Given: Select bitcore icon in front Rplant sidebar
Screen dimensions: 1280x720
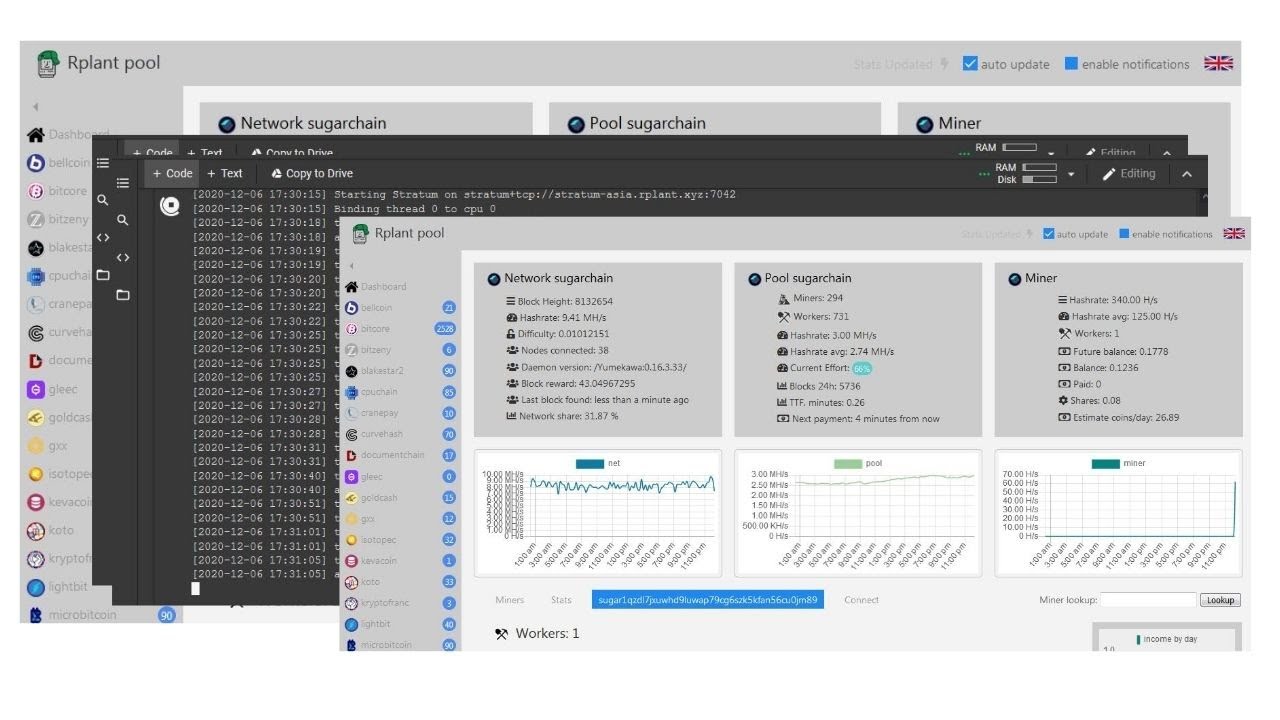Looking at the screenshot, I should point(351,329).
